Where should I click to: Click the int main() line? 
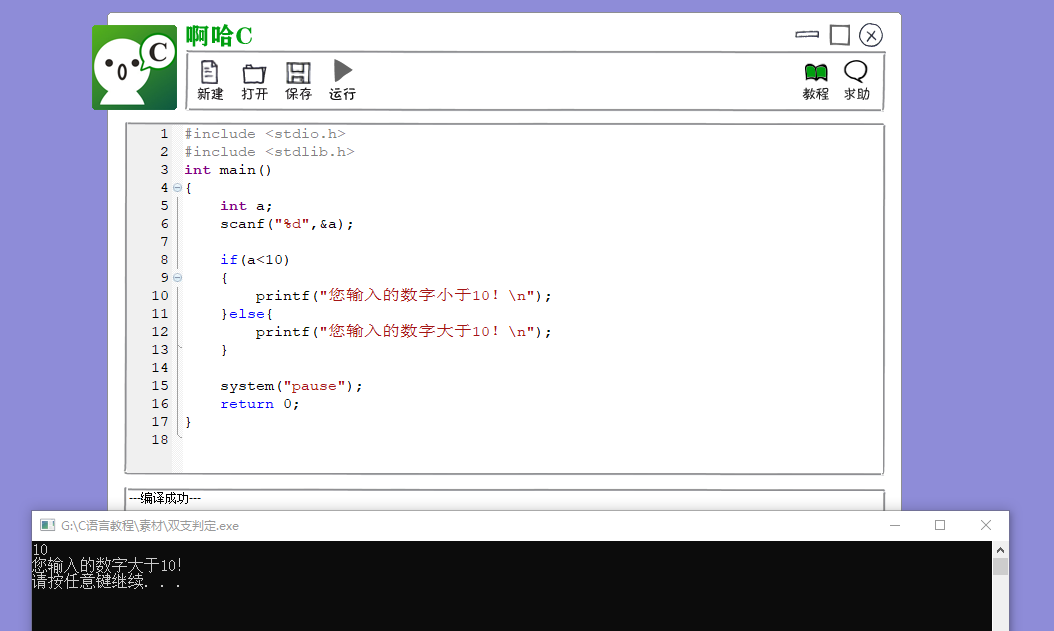coord(228,170)
